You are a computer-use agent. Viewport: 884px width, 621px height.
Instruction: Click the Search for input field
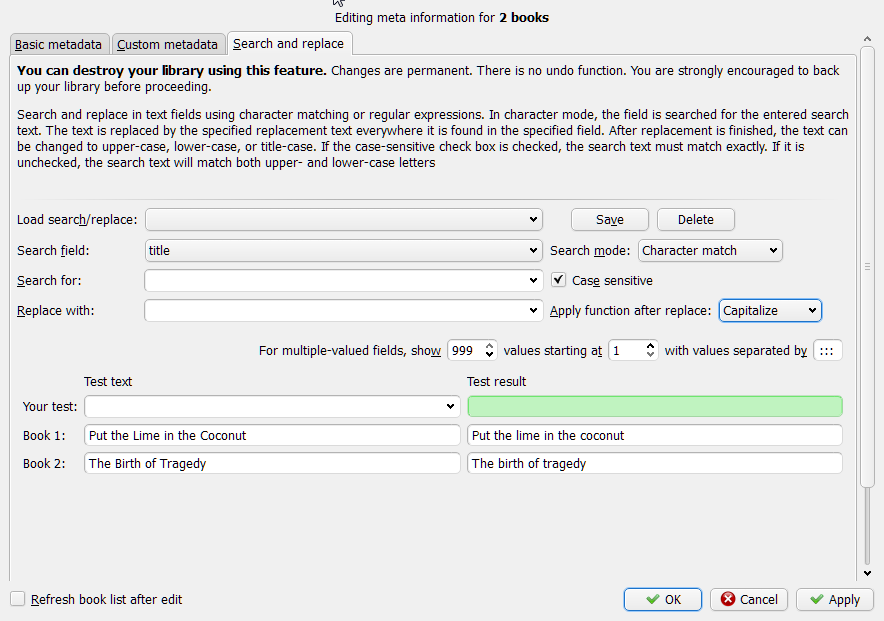click(x=335, y=281)
